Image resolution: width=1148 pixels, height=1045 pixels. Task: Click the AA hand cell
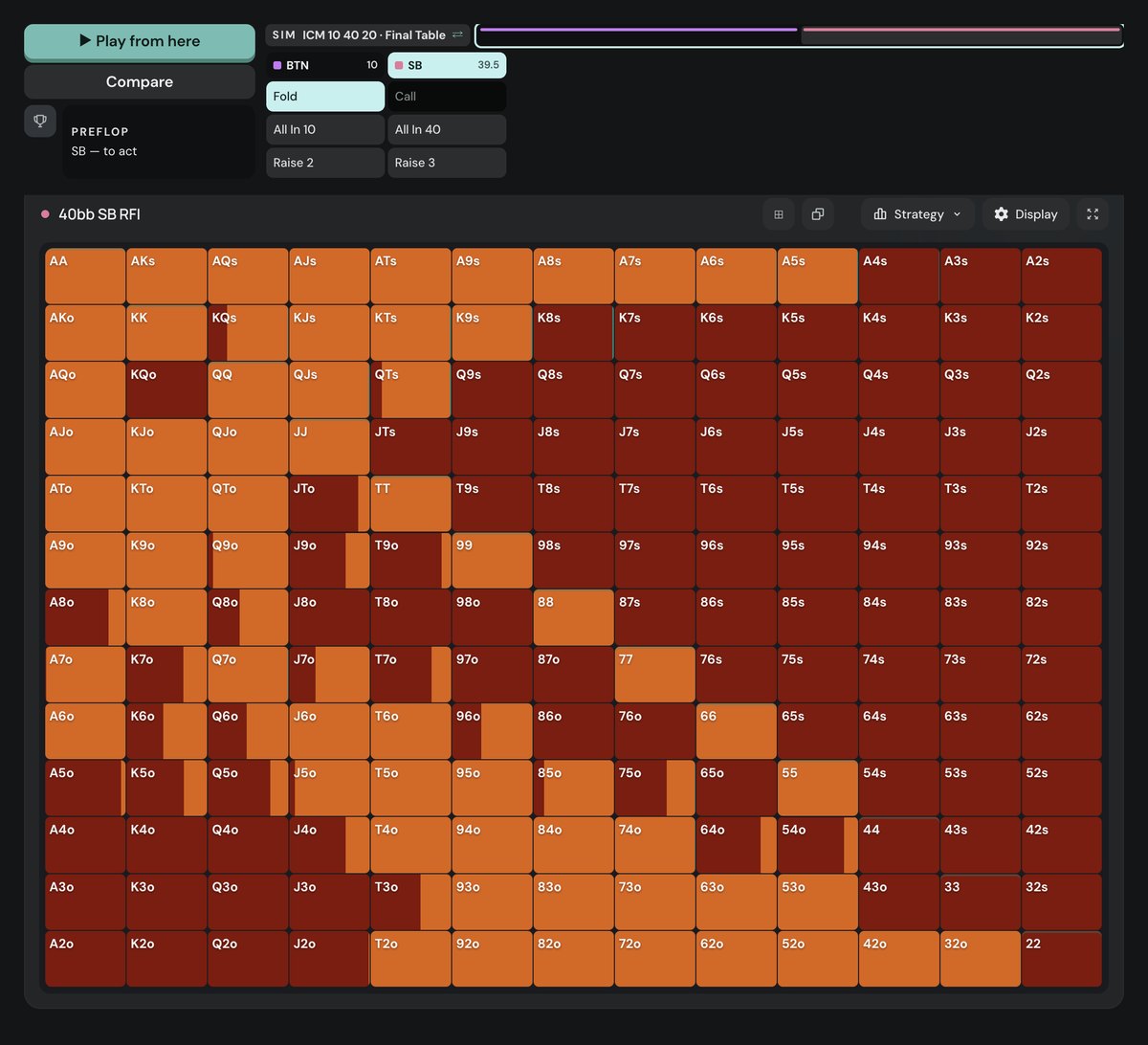pyautogui.click(x=85, y=277)
